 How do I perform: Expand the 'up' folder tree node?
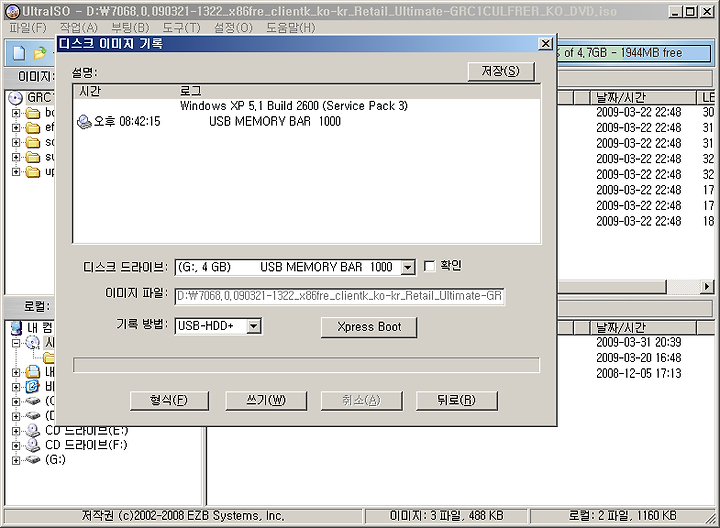click(16, 172)
